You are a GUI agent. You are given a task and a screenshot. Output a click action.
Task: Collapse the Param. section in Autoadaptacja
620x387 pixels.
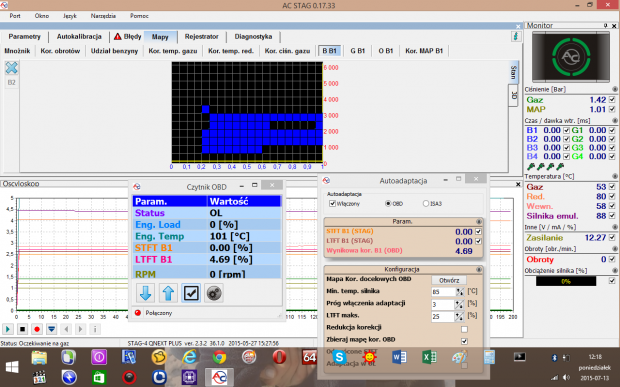tap(479, 222)
